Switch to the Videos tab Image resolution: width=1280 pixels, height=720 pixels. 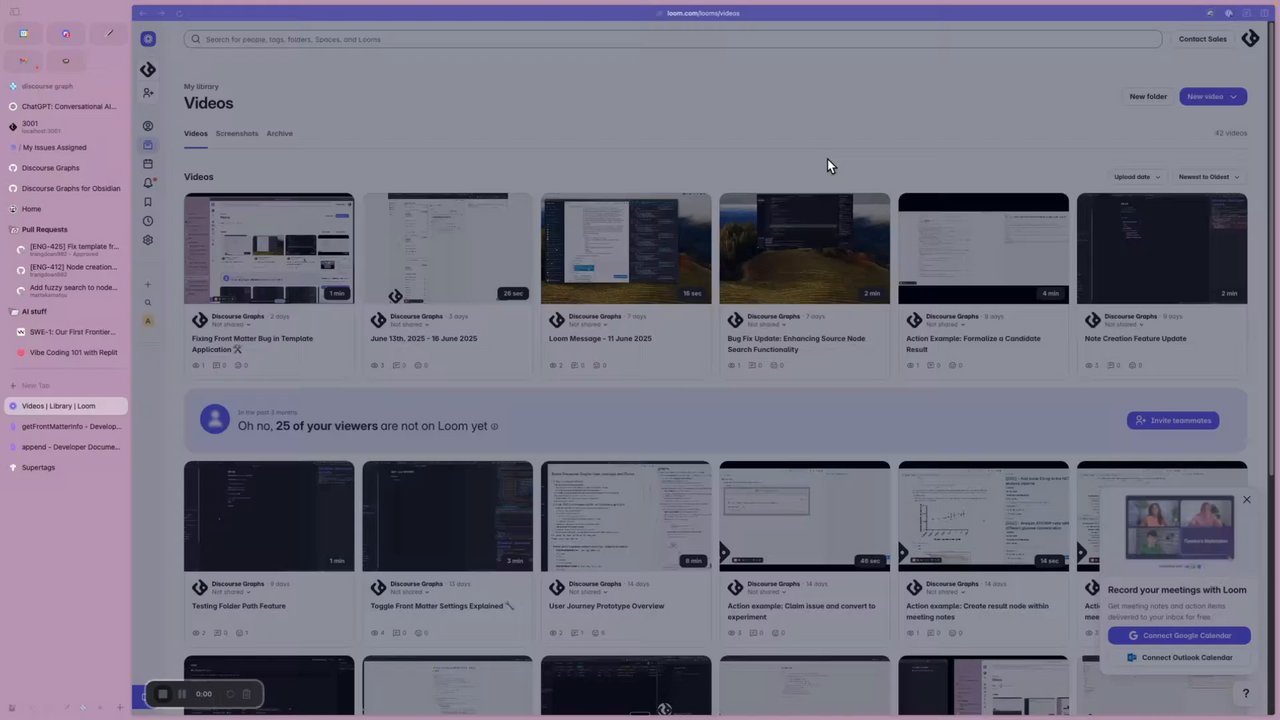196,133
